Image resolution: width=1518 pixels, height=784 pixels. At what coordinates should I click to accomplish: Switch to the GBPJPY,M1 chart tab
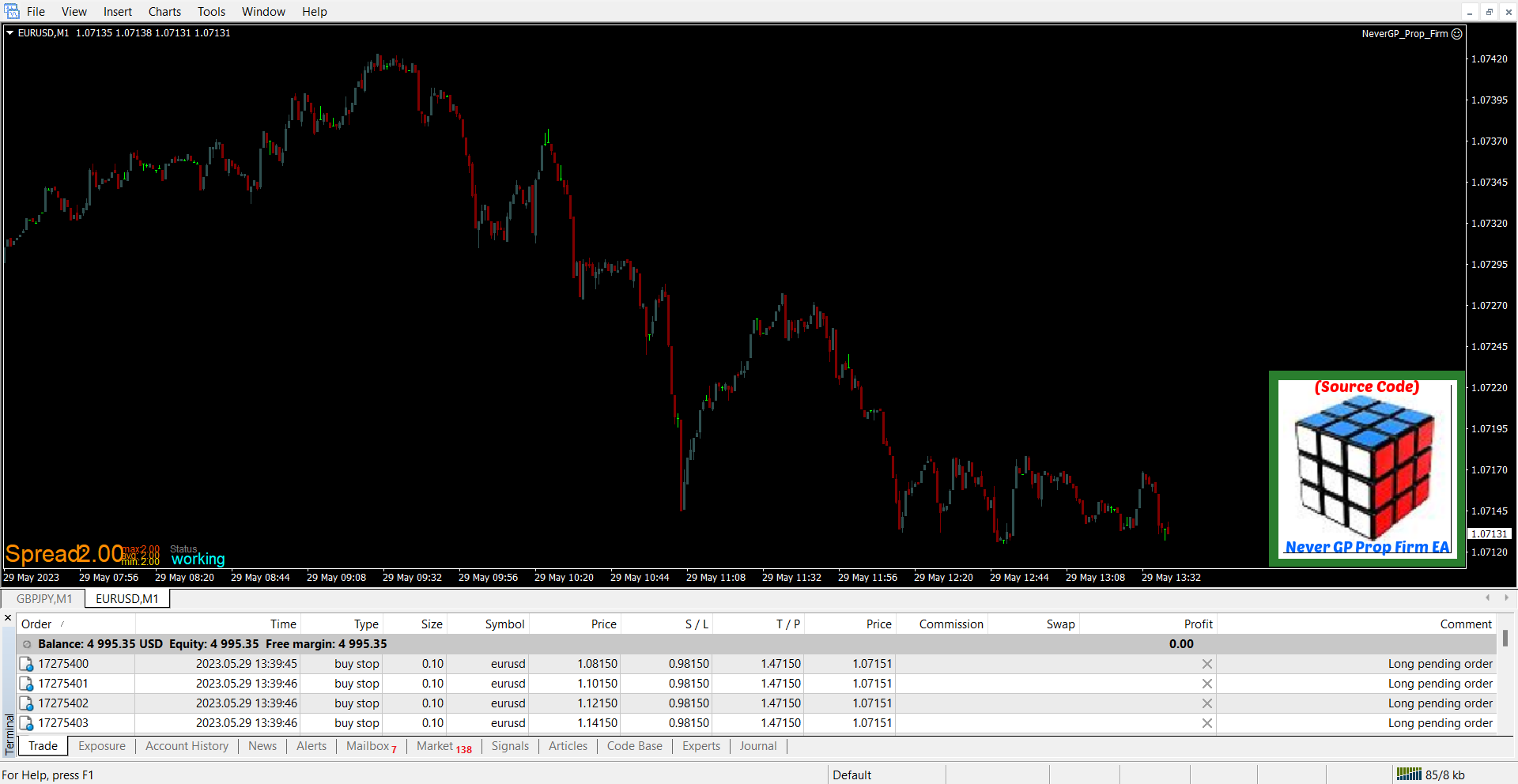coord(44,599)
